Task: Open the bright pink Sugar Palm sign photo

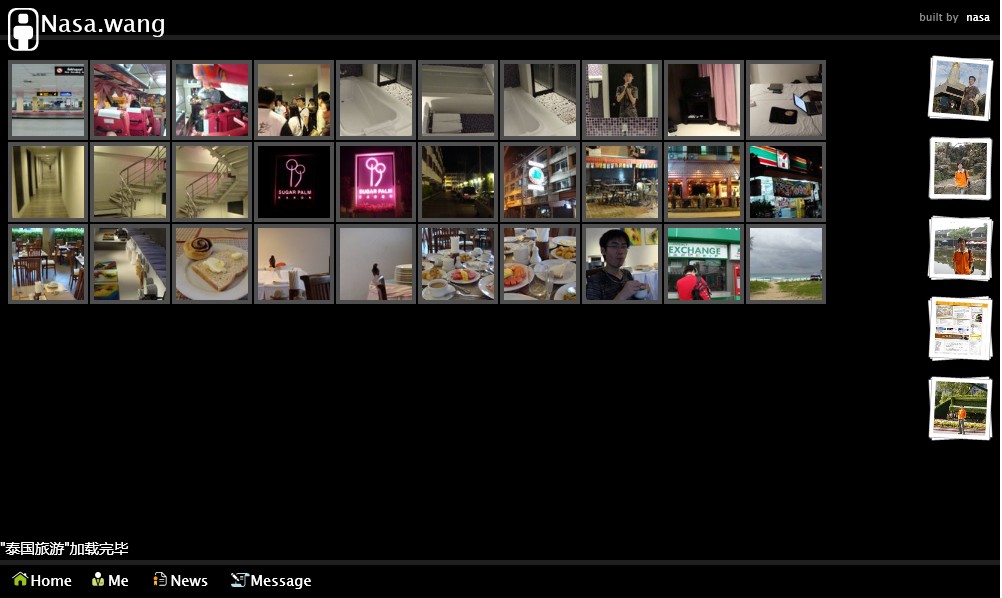Action: pyautogui.click(x=376, y=182)
